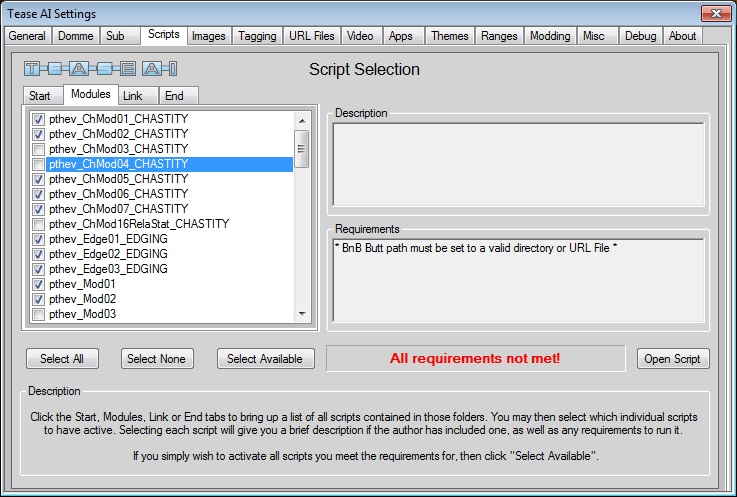Click the script list scroll up arrow
This screenshot has width=737, height=497.
pyautogui.click(x=302, y=121)
